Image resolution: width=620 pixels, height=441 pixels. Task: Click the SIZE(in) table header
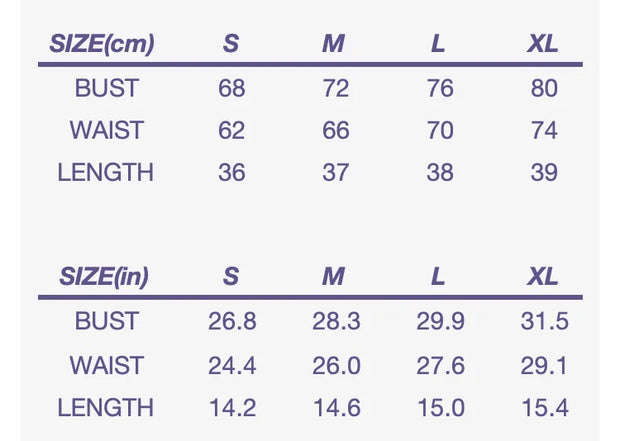[104, 277]
